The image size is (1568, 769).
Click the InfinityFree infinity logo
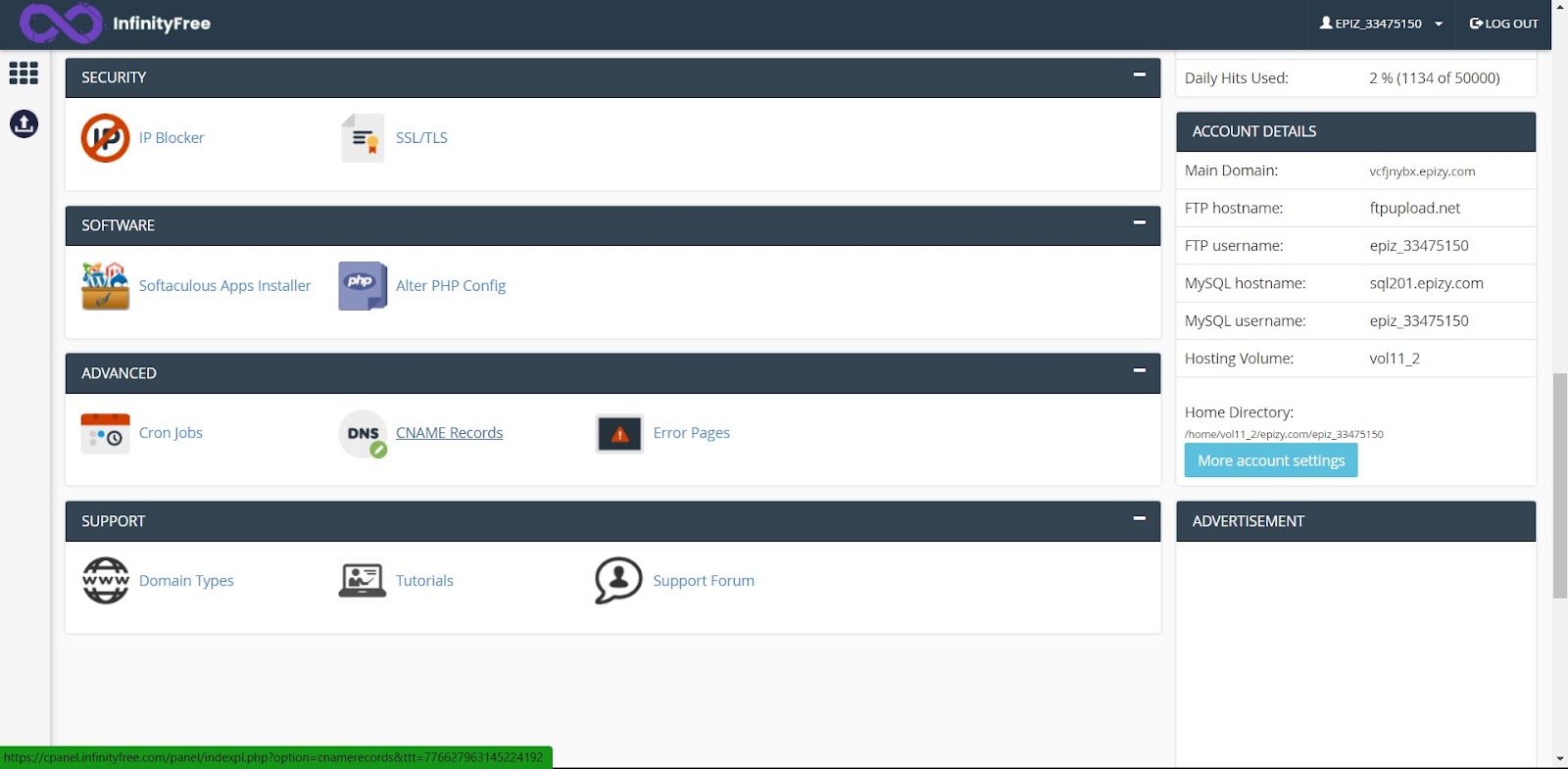pos(60,24)
